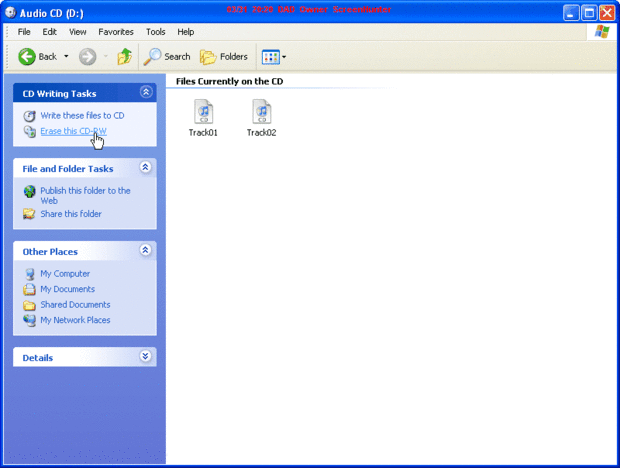
Task: Open the Views dropdown arrow
Action: (284, 57)
